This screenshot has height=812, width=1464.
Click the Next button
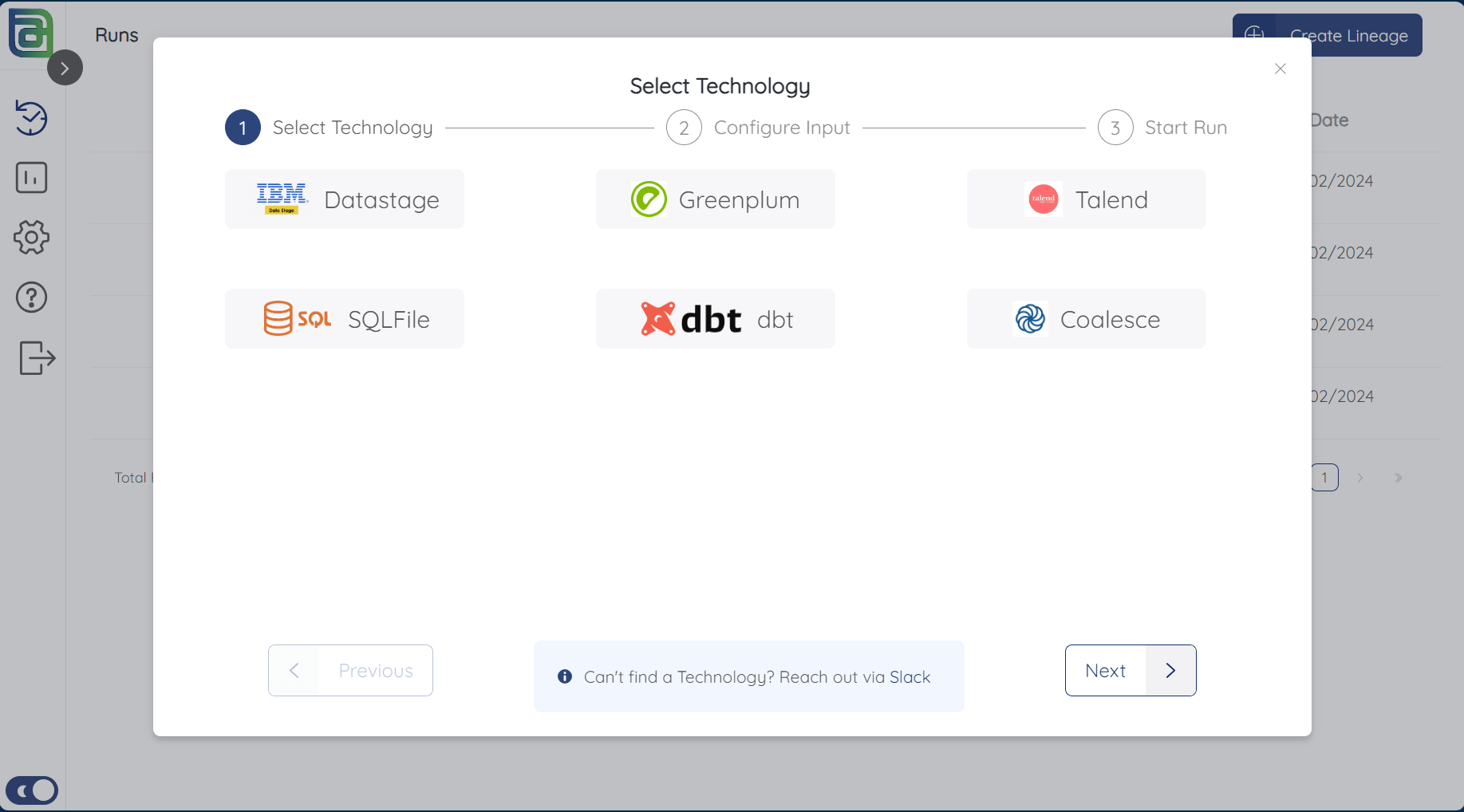coord(1131,671)
